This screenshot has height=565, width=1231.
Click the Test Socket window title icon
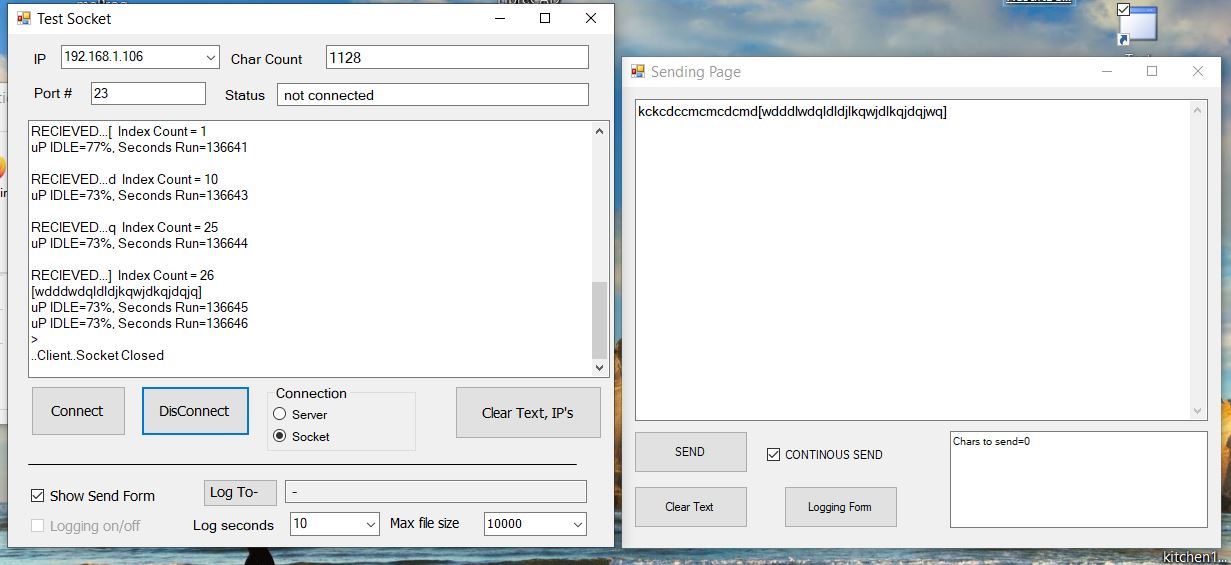click(23, 18)
